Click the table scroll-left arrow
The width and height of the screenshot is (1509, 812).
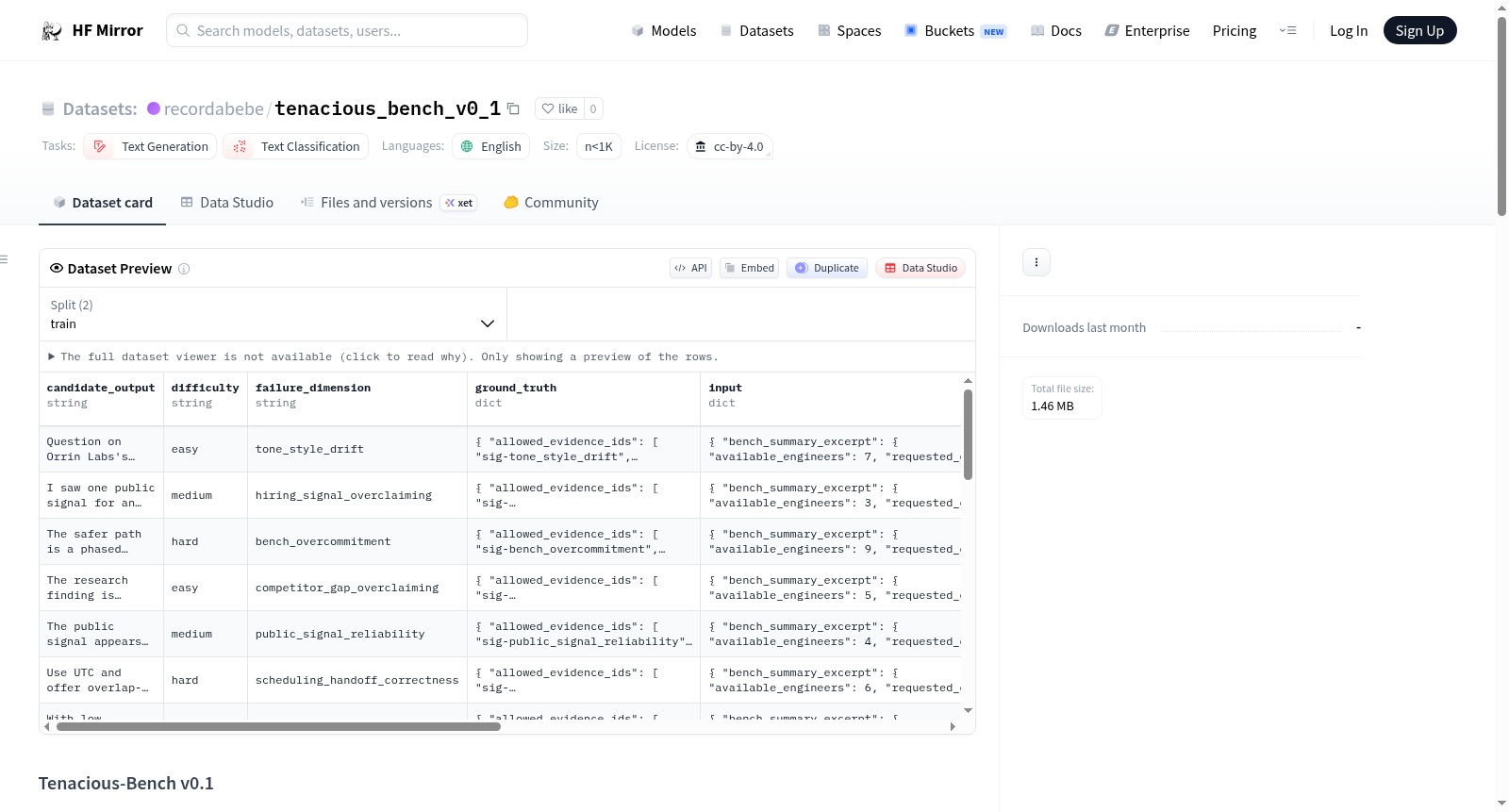(46, 727)
